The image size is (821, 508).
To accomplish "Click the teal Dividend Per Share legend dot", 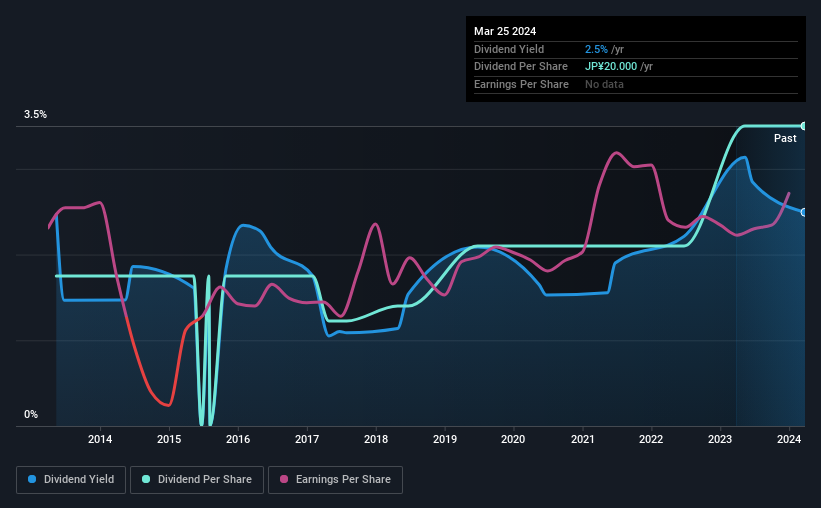I will [146, 479].
